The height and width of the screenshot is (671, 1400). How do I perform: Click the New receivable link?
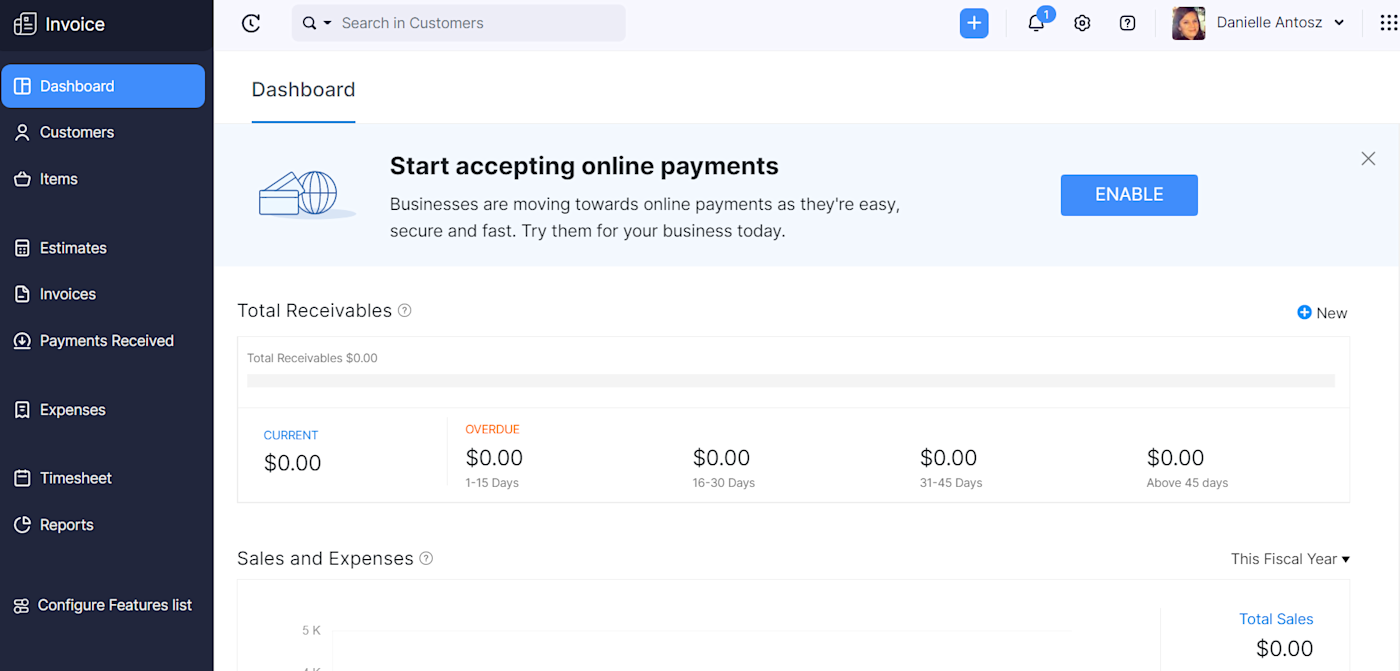[x=1322, y=313]
